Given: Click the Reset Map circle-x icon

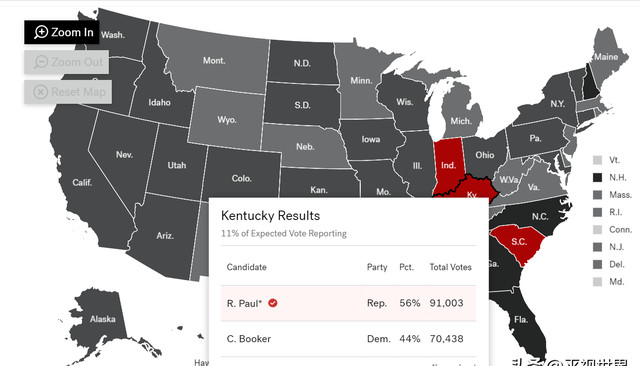Looking at the screenshot, I should [40, 92].
